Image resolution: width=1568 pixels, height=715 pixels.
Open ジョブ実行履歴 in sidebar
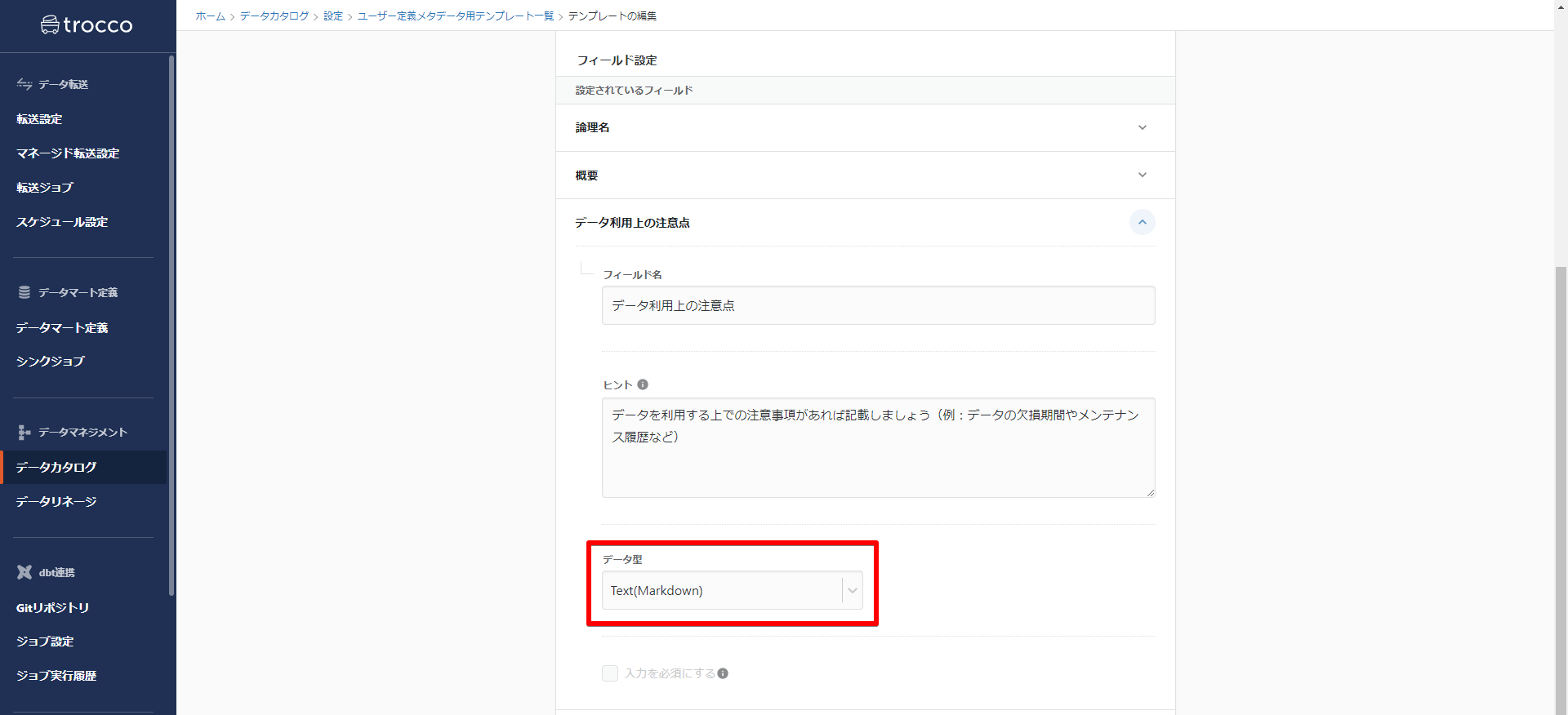click(56, 676)
